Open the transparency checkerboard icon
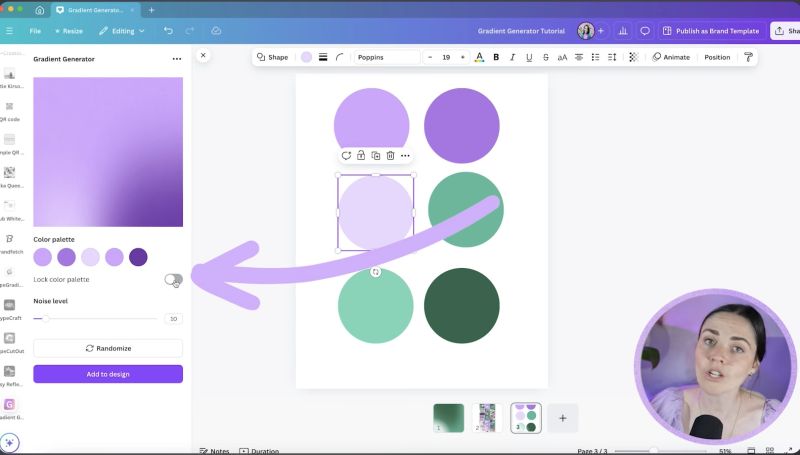The height and width of the screenshot is (455, 800). (x=633, y=57)
